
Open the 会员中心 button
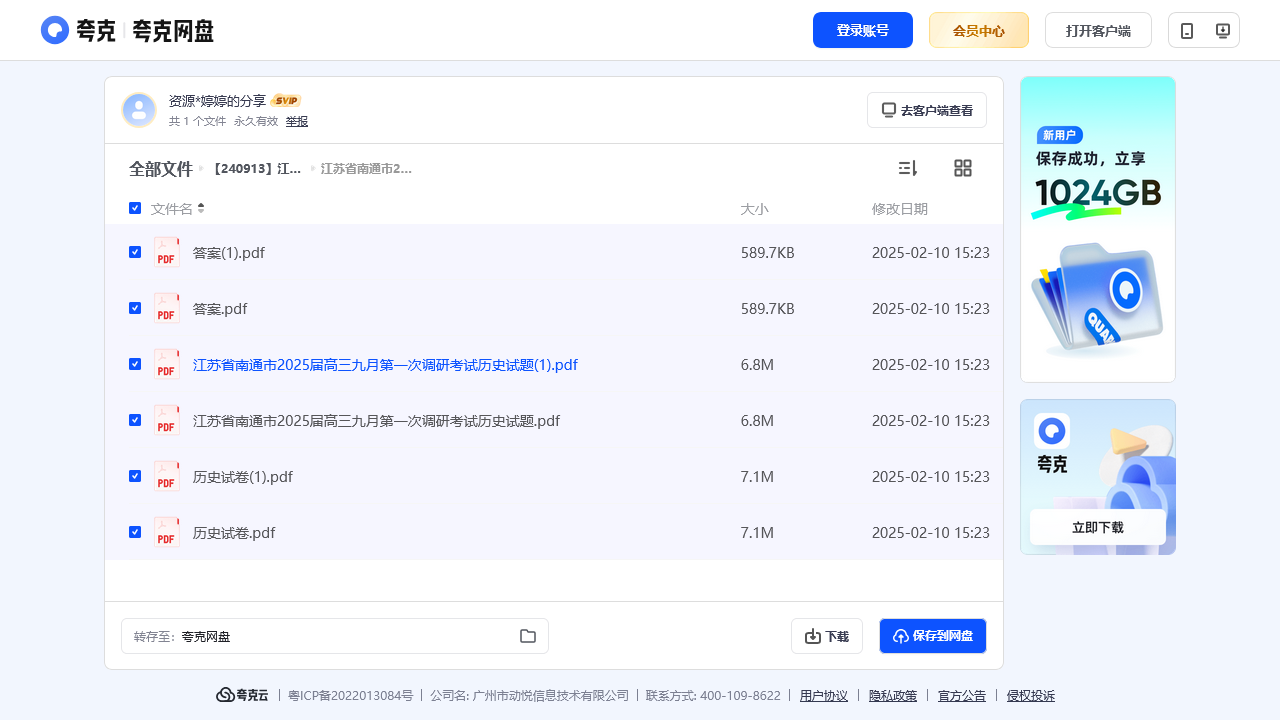click(979, 30)
